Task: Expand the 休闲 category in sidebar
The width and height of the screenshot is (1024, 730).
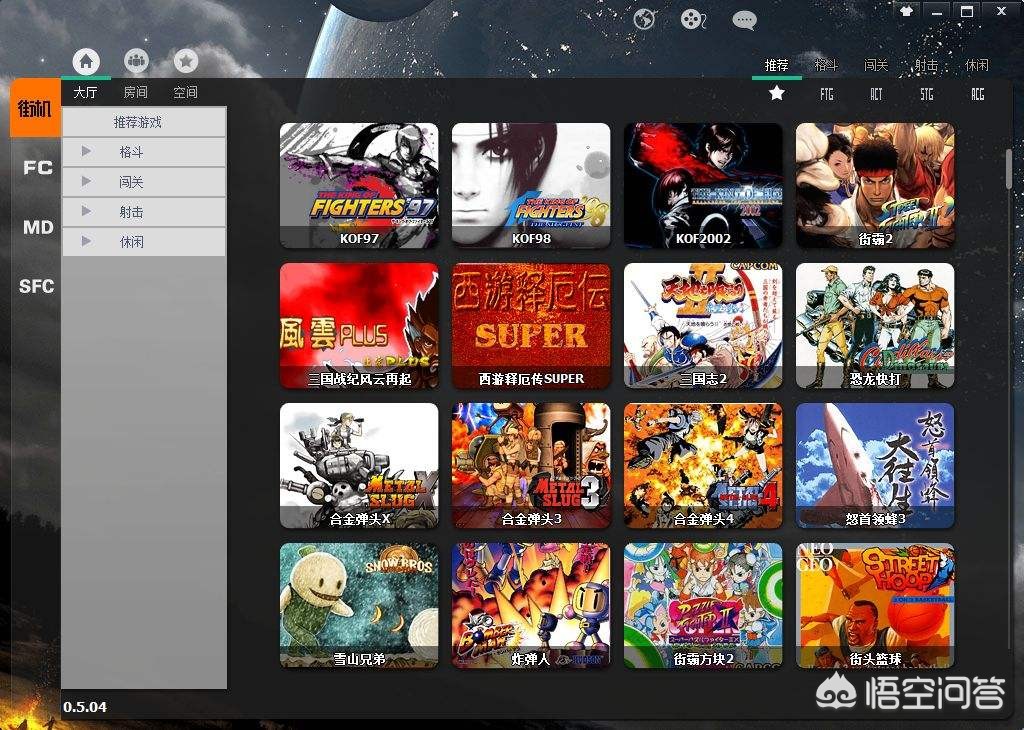Action: coord(87,242)
